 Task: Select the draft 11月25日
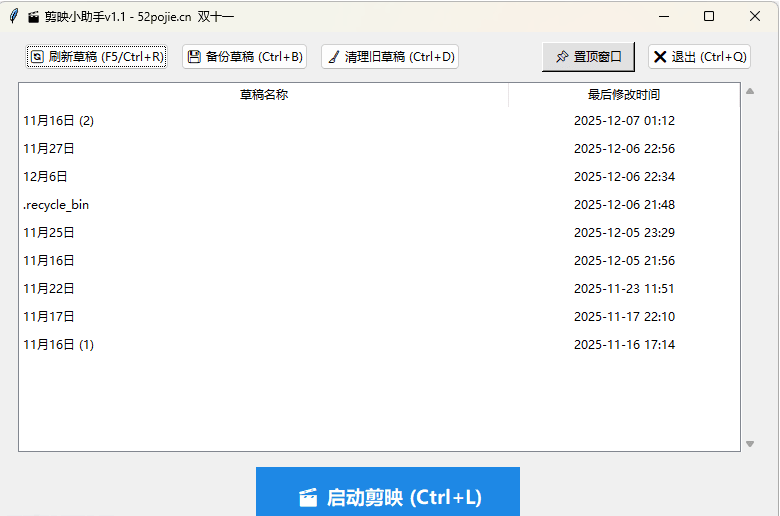click(x=379, y=232)
